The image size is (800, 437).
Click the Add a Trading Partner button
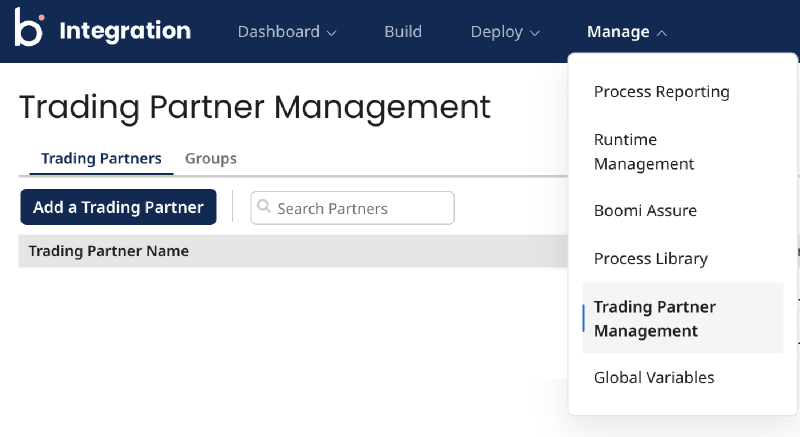coord(118,207)
